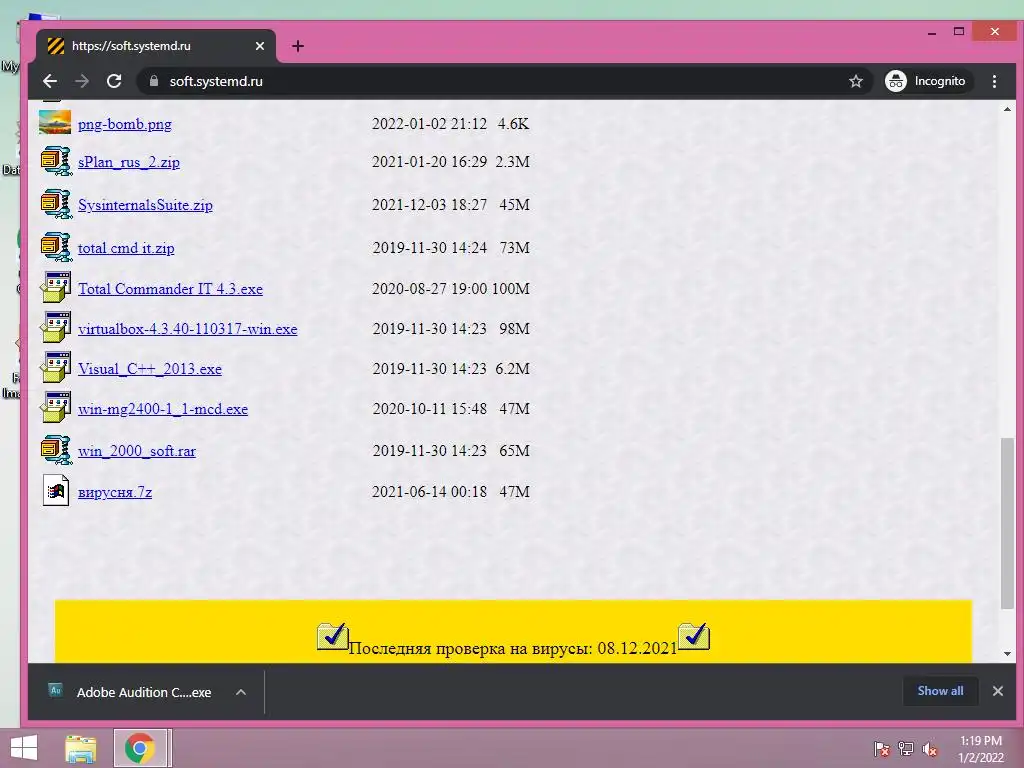Click the Chrome taskbar icon
1024x768 pixels.
140,748
